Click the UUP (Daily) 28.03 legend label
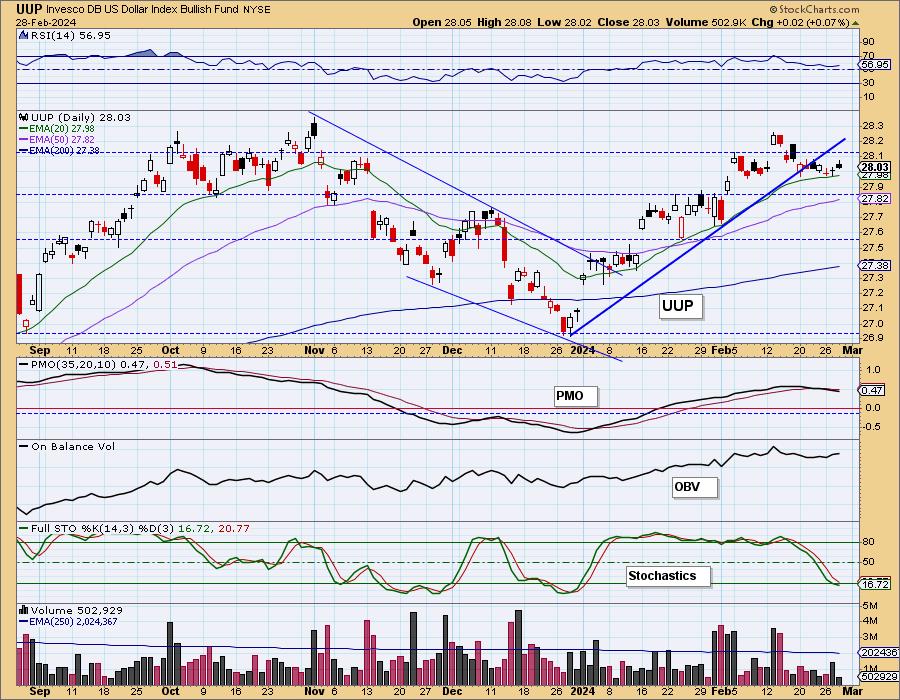900x700 pixels. [80, 117]
